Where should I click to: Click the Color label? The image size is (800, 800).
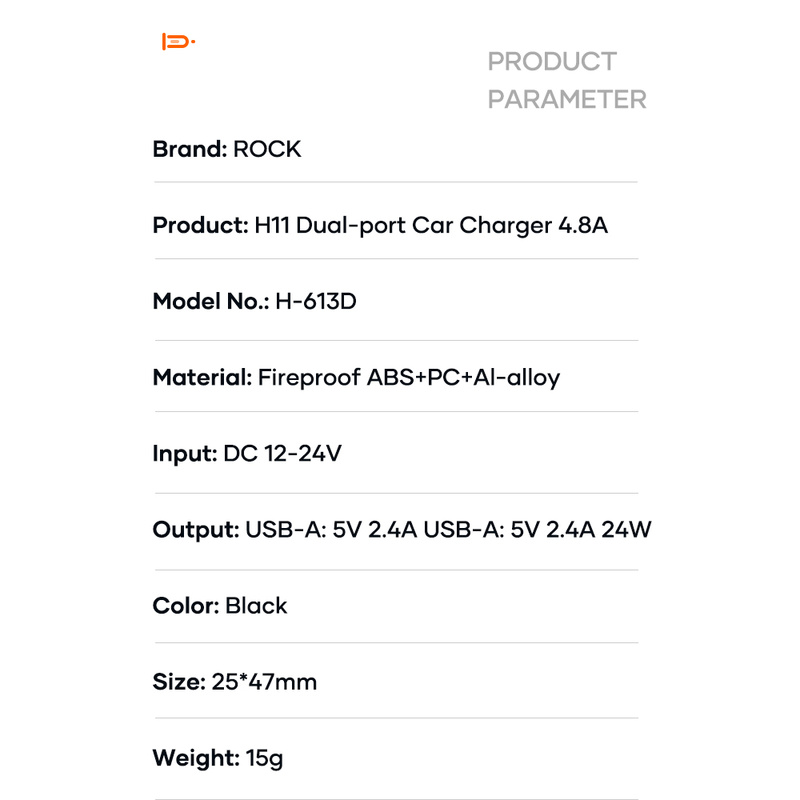click(x=185, y=605)
